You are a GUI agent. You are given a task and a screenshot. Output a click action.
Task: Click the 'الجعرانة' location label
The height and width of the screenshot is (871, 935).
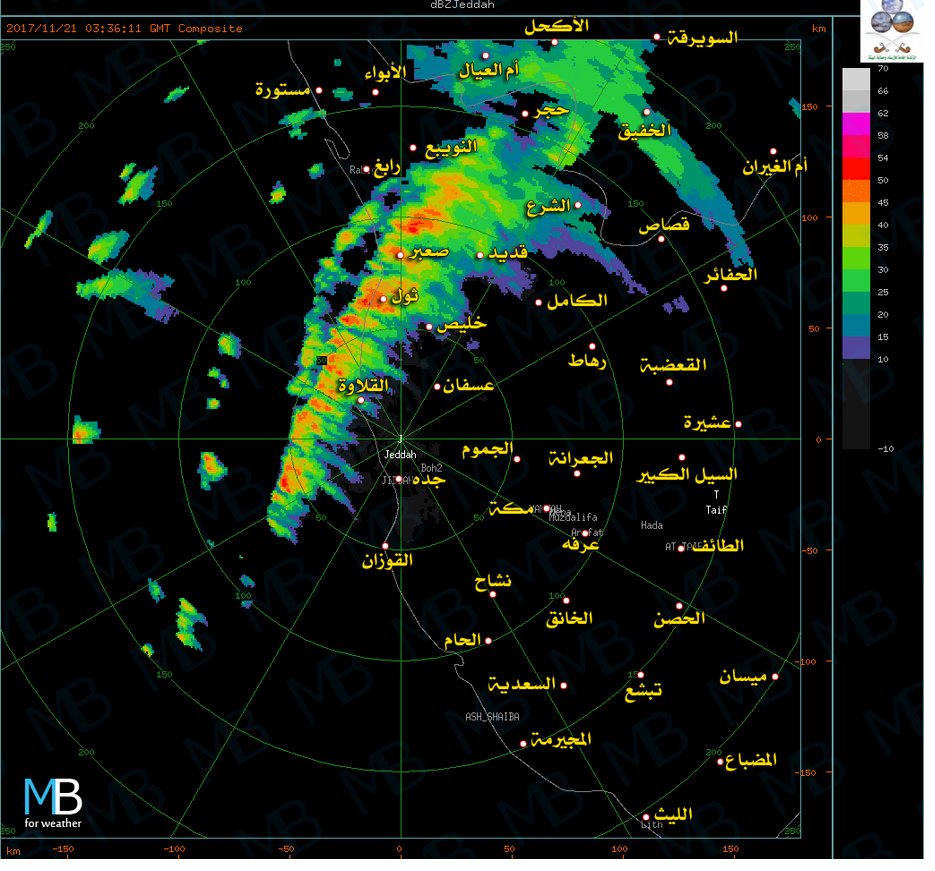pos(581,458)
